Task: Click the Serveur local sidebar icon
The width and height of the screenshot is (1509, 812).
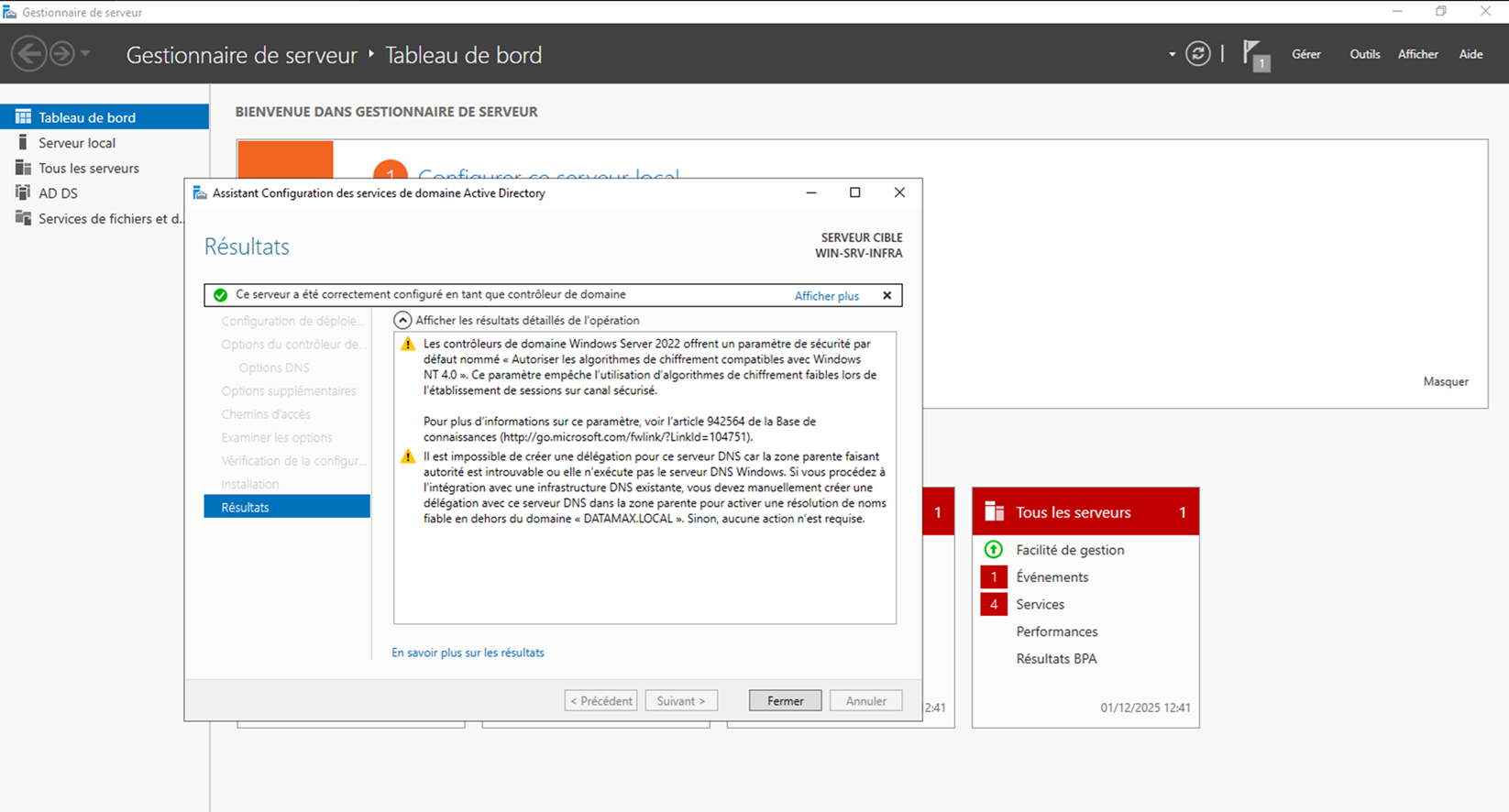Action: [x=23, y=142]
